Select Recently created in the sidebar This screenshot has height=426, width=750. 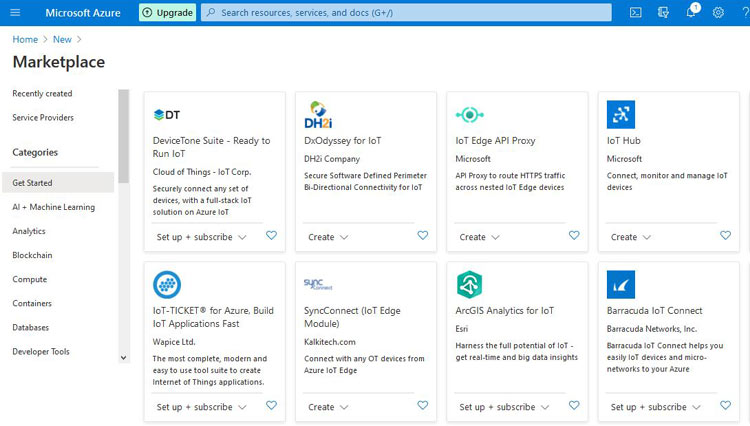(42, 94)
